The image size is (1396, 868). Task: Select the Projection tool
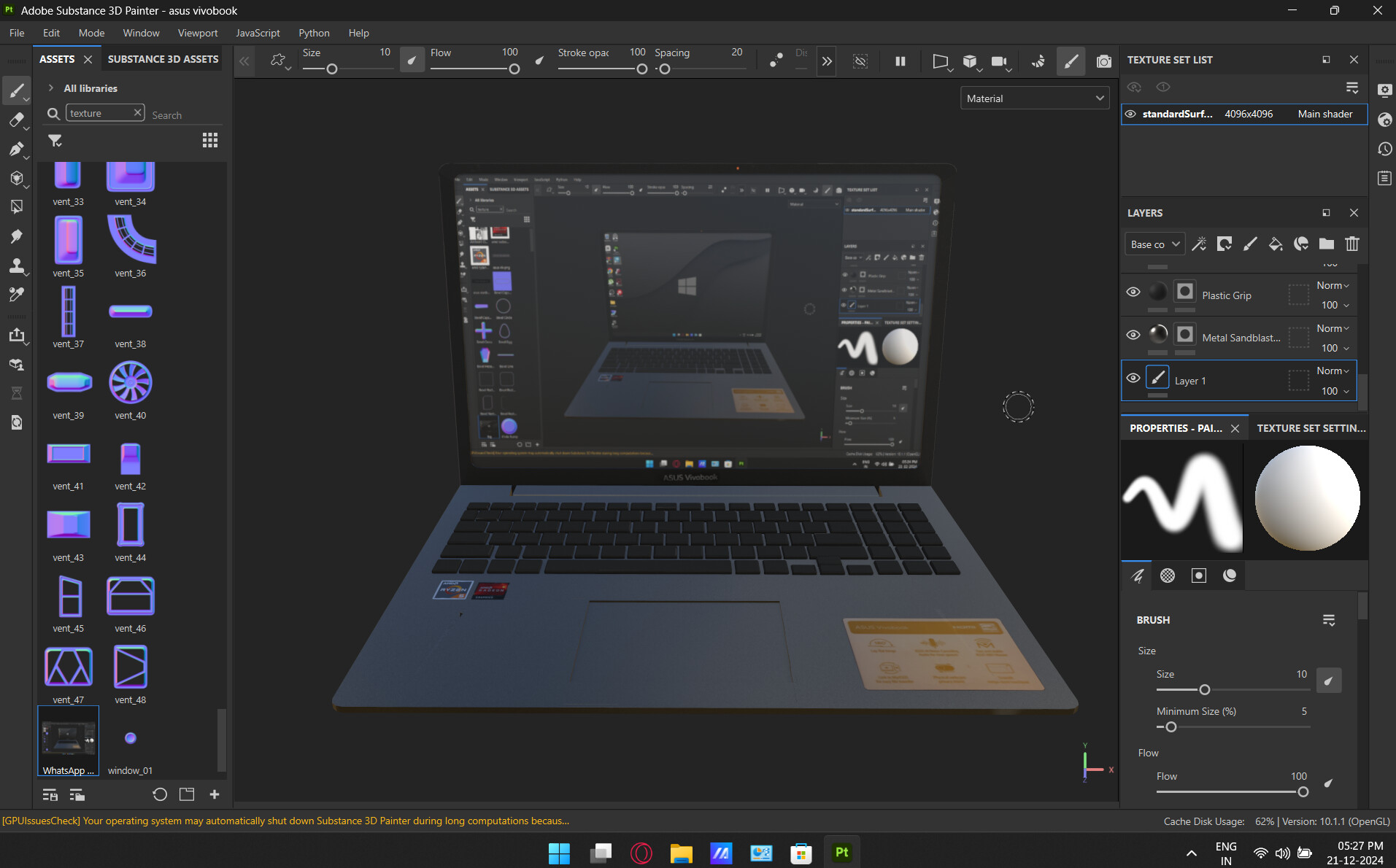click(17, 149)
